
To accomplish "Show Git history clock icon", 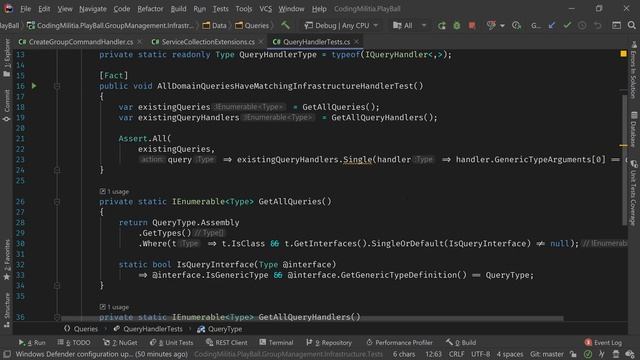I will click(582, 26).
